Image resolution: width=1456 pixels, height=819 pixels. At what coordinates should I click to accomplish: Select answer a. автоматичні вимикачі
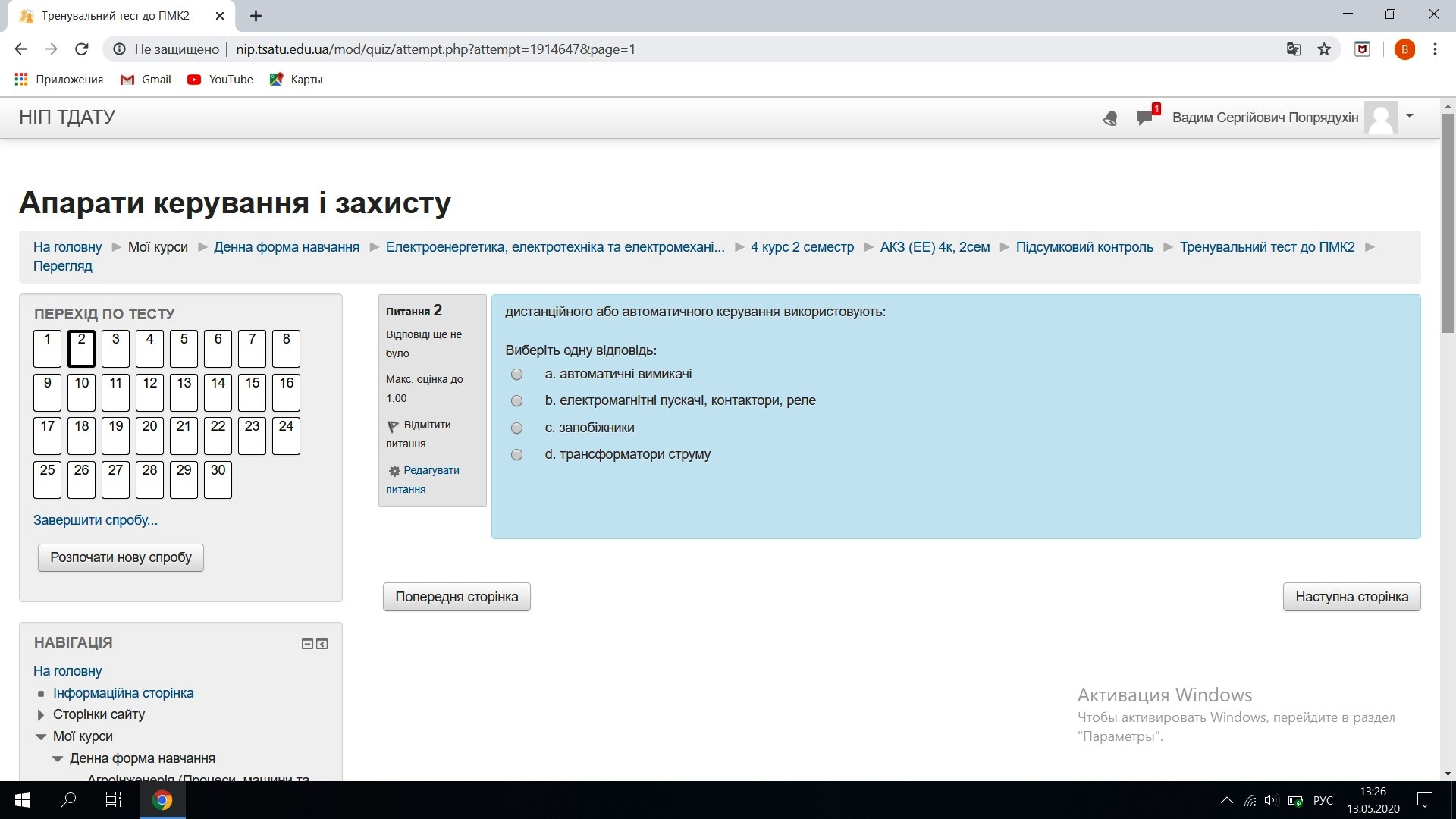(x=517, y=375)
